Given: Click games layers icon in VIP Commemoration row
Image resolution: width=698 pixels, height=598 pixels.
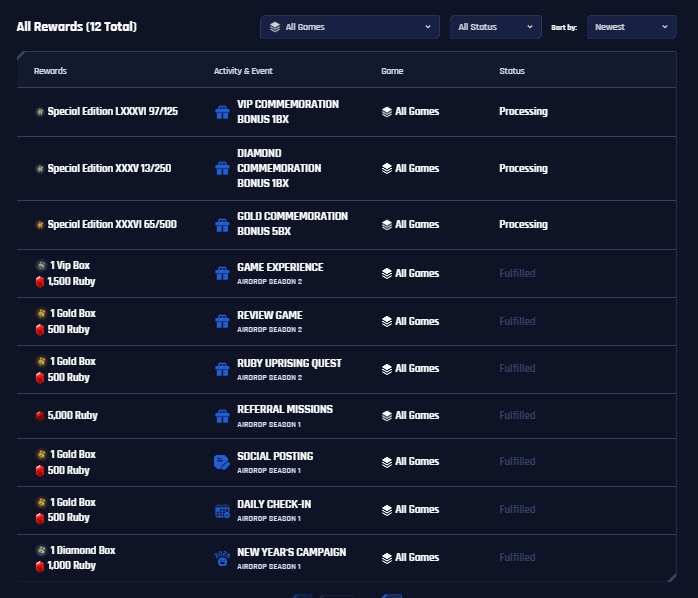Looking at the screenshot, I should 387,112.
